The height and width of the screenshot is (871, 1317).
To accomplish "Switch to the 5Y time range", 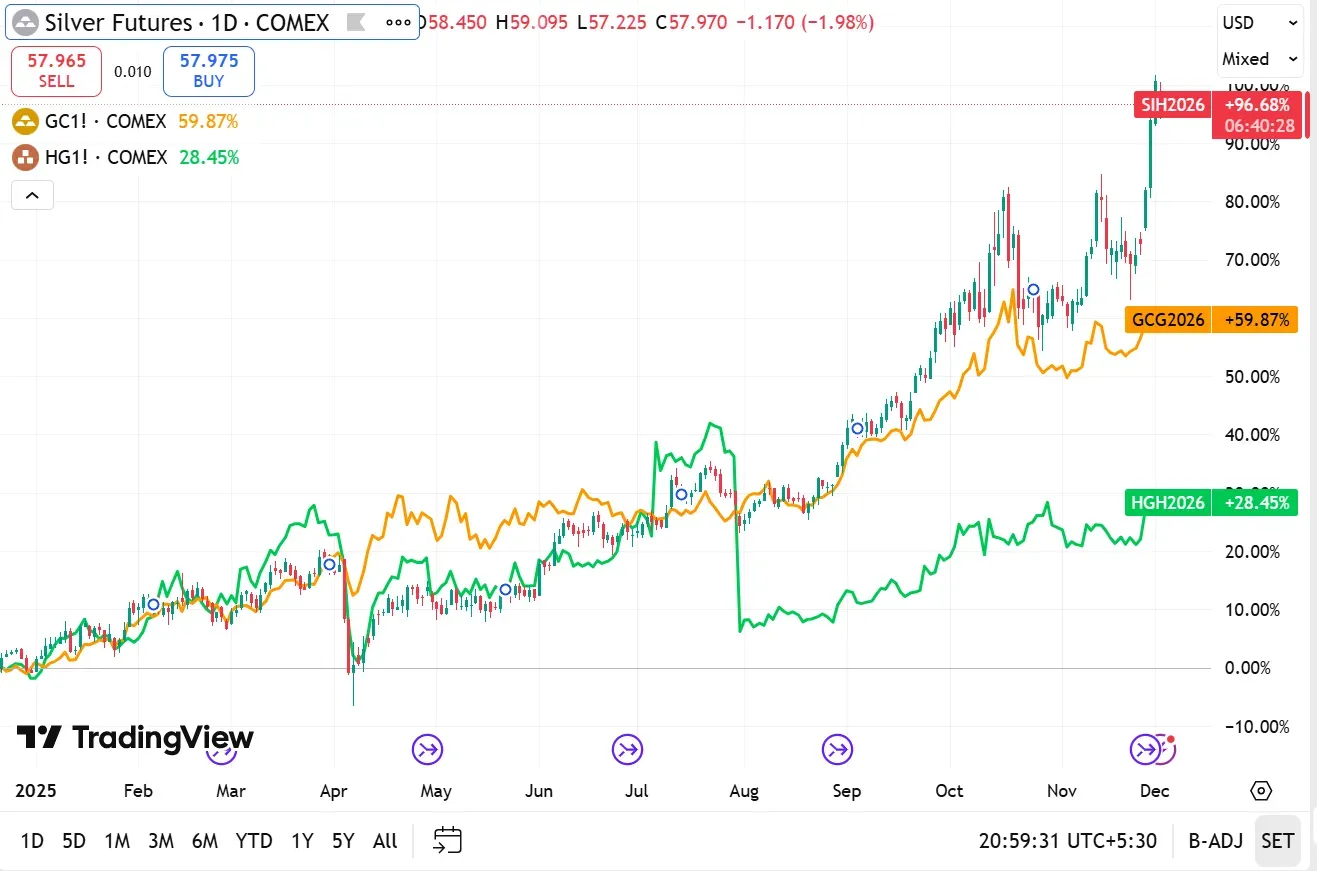I will click(x=343, y=841).
